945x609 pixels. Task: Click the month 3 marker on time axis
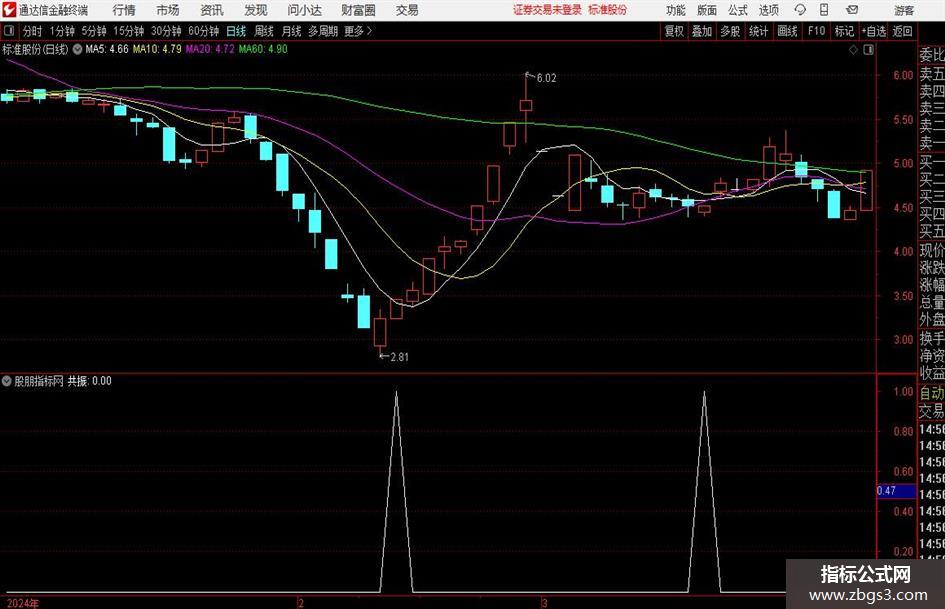click(x=544, y=603)
